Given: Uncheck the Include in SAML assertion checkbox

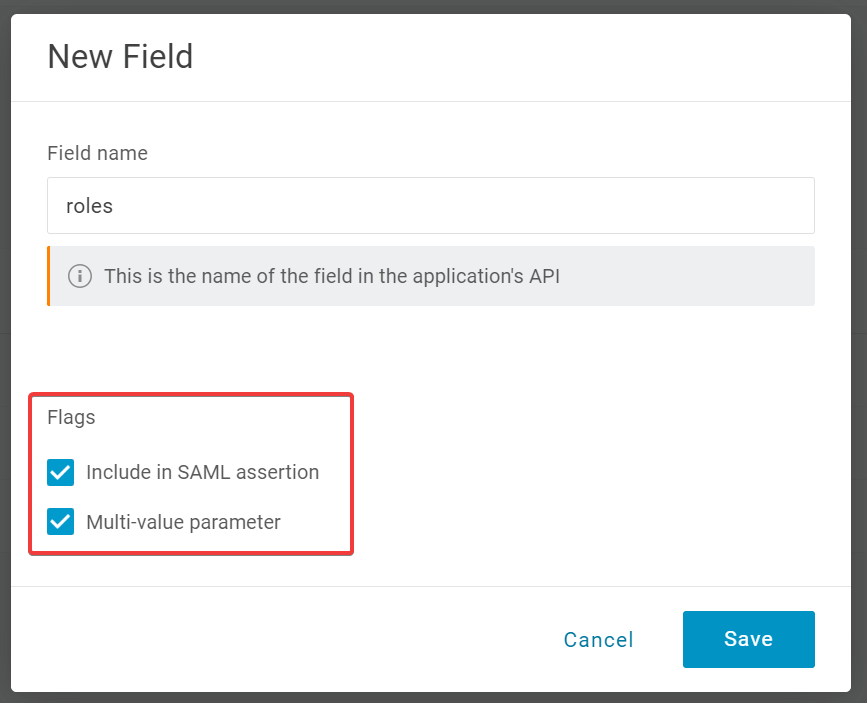Looking at the screenshot, I should click(61, 472).
